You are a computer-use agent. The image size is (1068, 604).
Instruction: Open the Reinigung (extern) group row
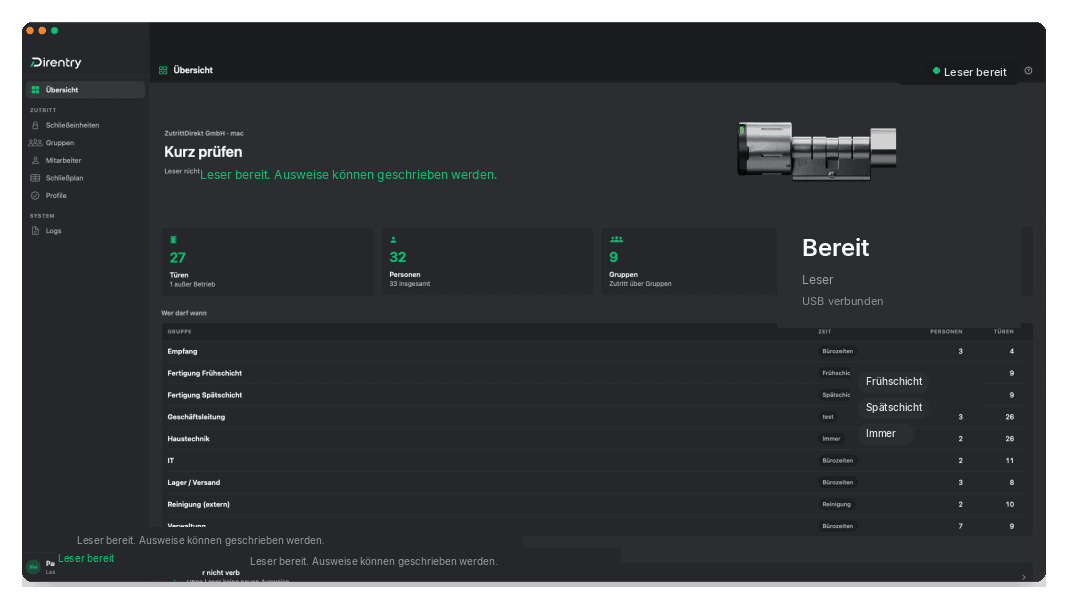[597, 505]
